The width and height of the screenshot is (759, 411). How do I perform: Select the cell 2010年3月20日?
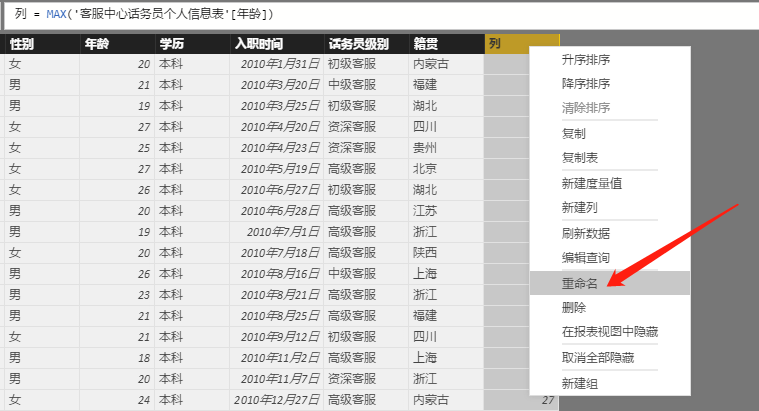[x=280, y=85]
